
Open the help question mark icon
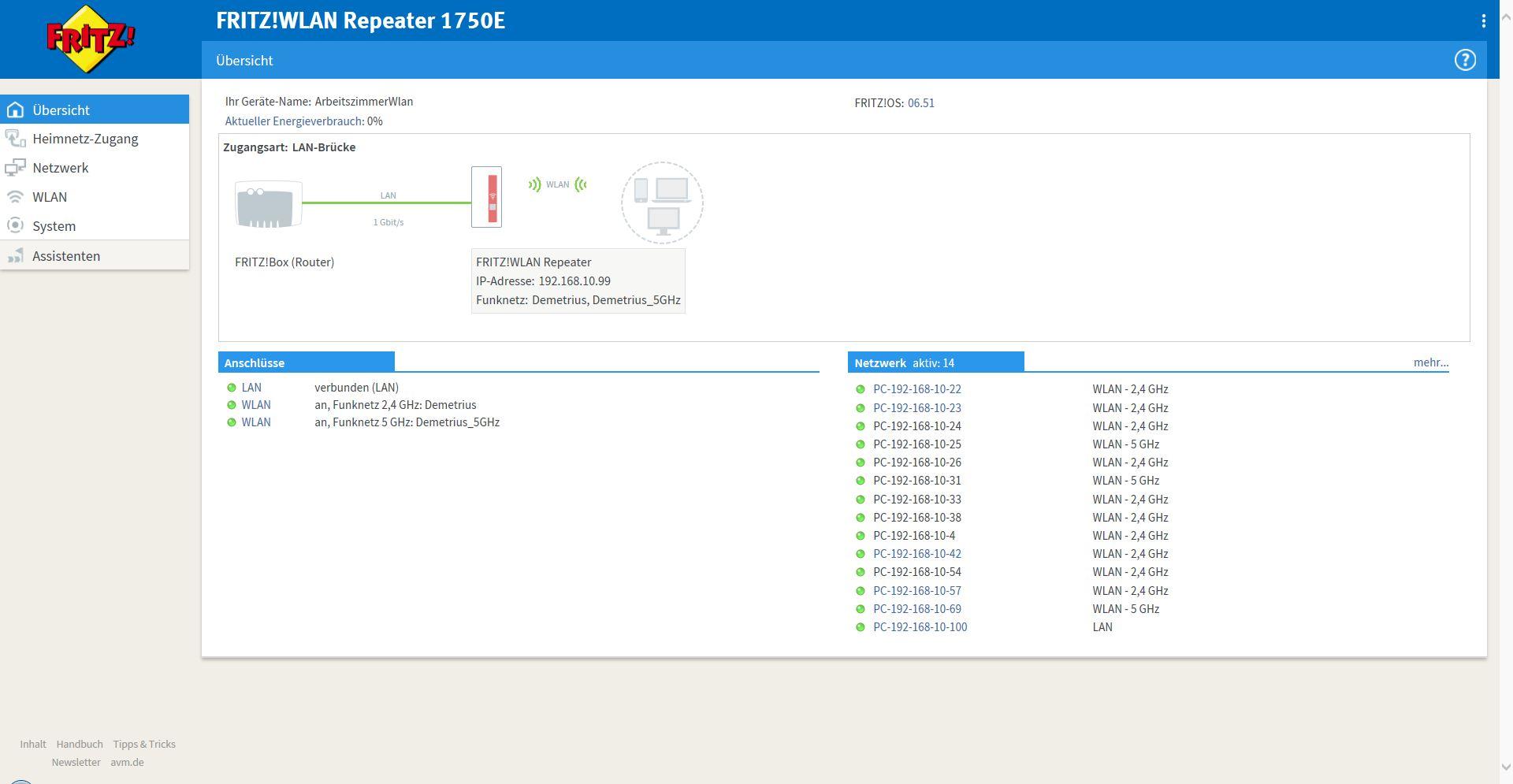[x=1464, y=60]
